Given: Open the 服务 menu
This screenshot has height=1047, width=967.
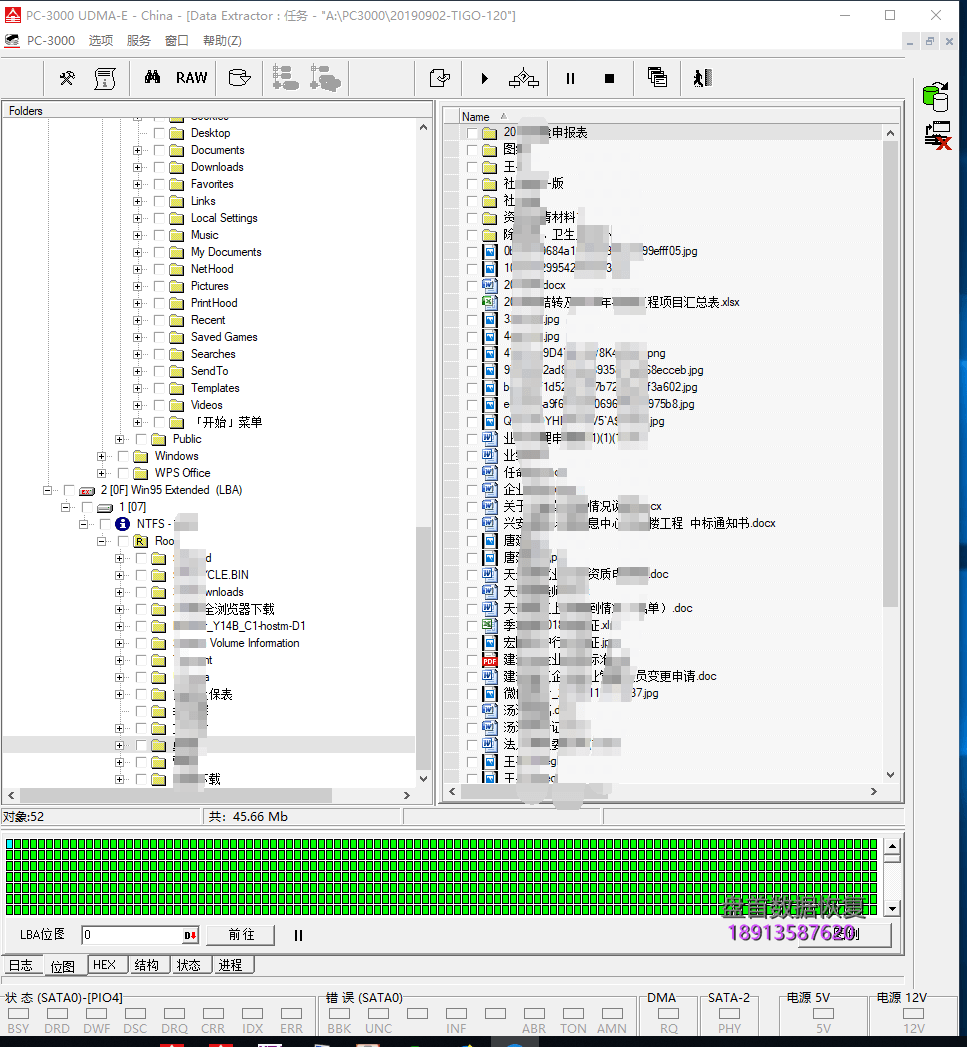Looking at the screenshot, I should [139, 41].
